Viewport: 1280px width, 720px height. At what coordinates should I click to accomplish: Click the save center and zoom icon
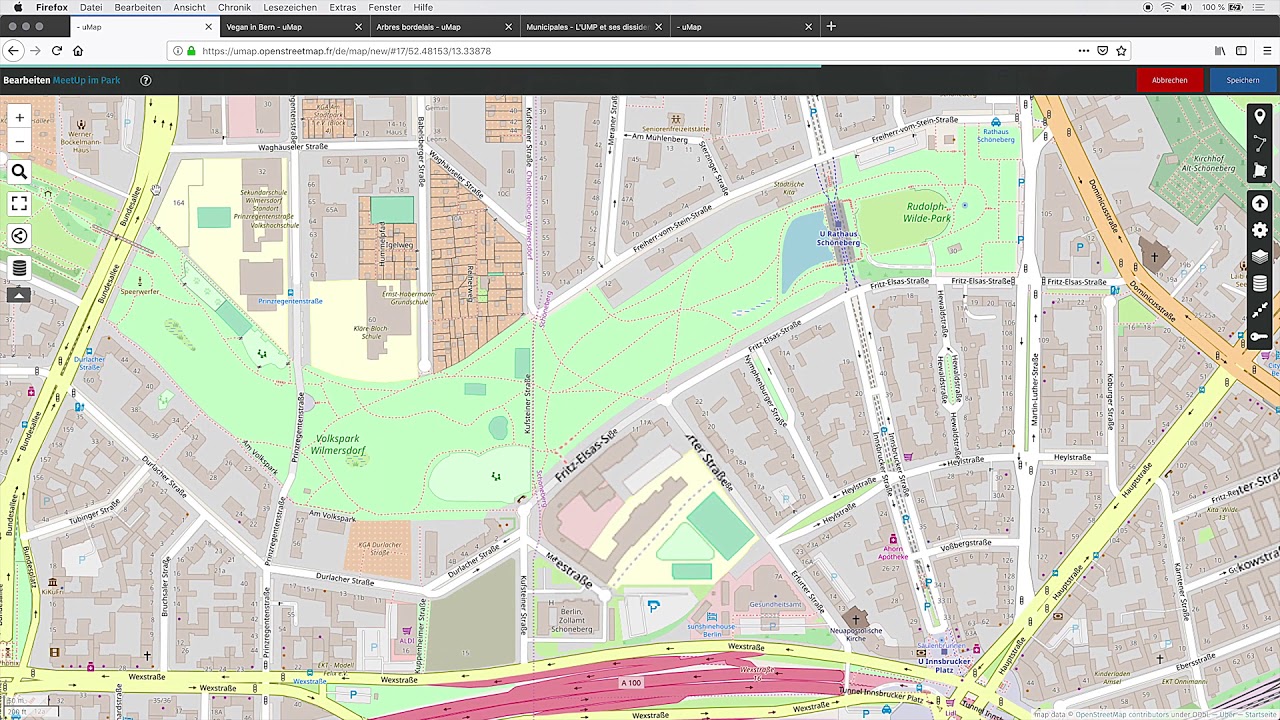(x=1260, y=311)
